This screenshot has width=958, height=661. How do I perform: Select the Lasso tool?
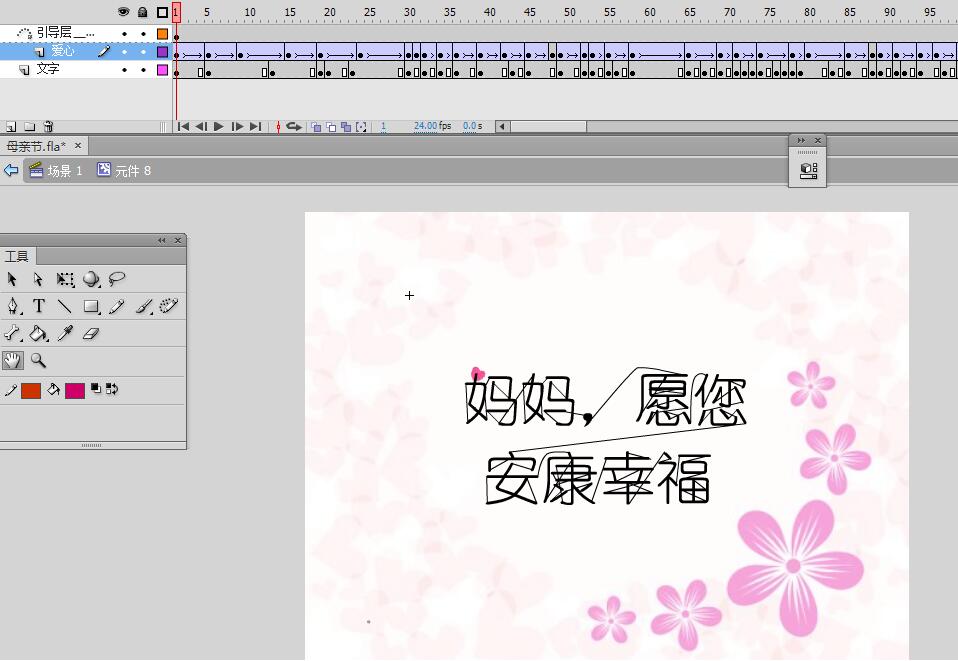click(x=117, y=279)
